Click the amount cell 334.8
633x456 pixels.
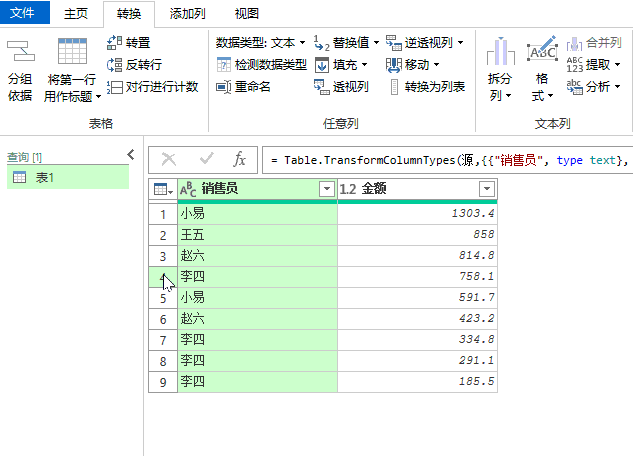(417, 340)
